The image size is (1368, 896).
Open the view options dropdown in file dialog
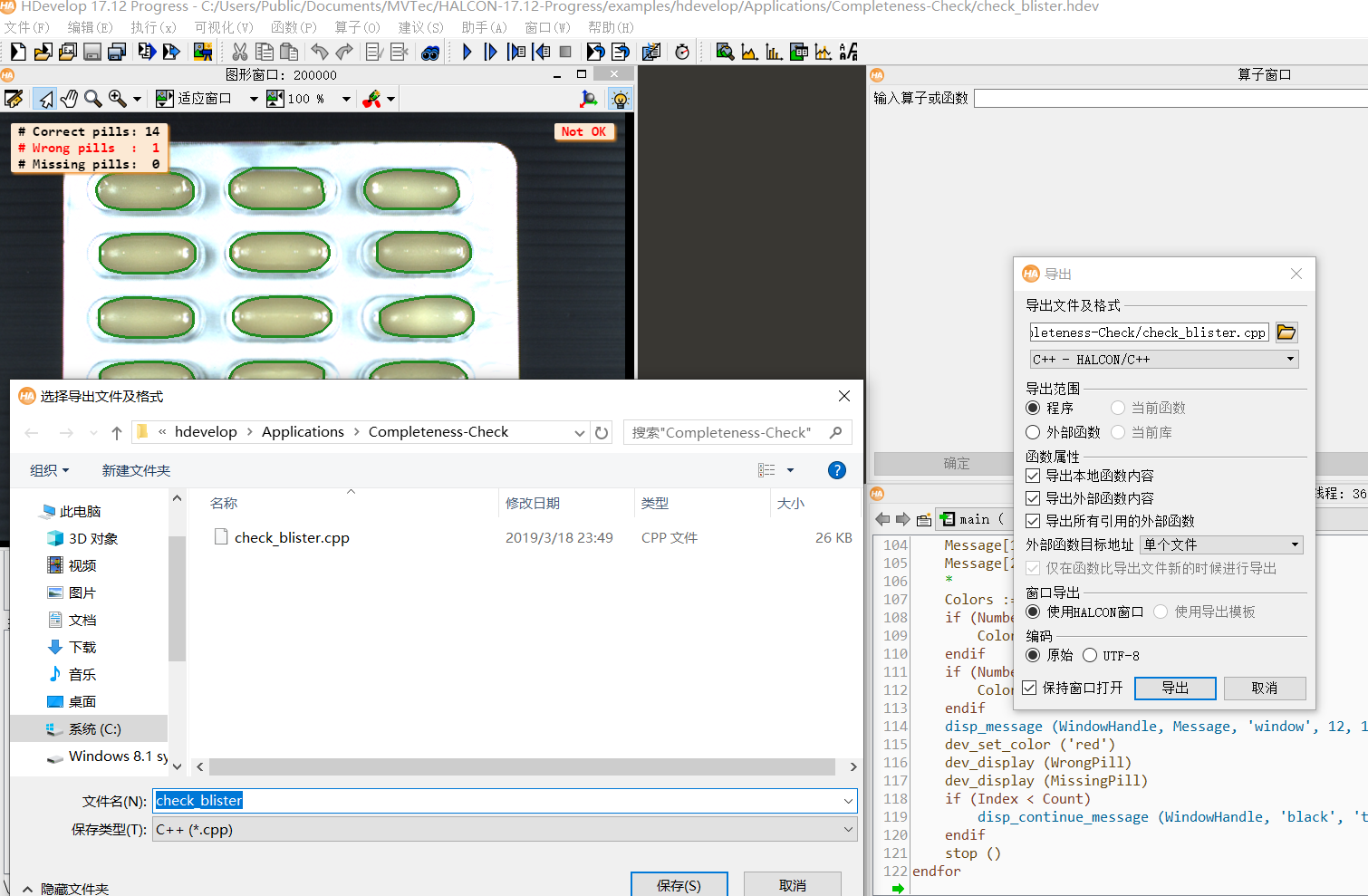790,470
